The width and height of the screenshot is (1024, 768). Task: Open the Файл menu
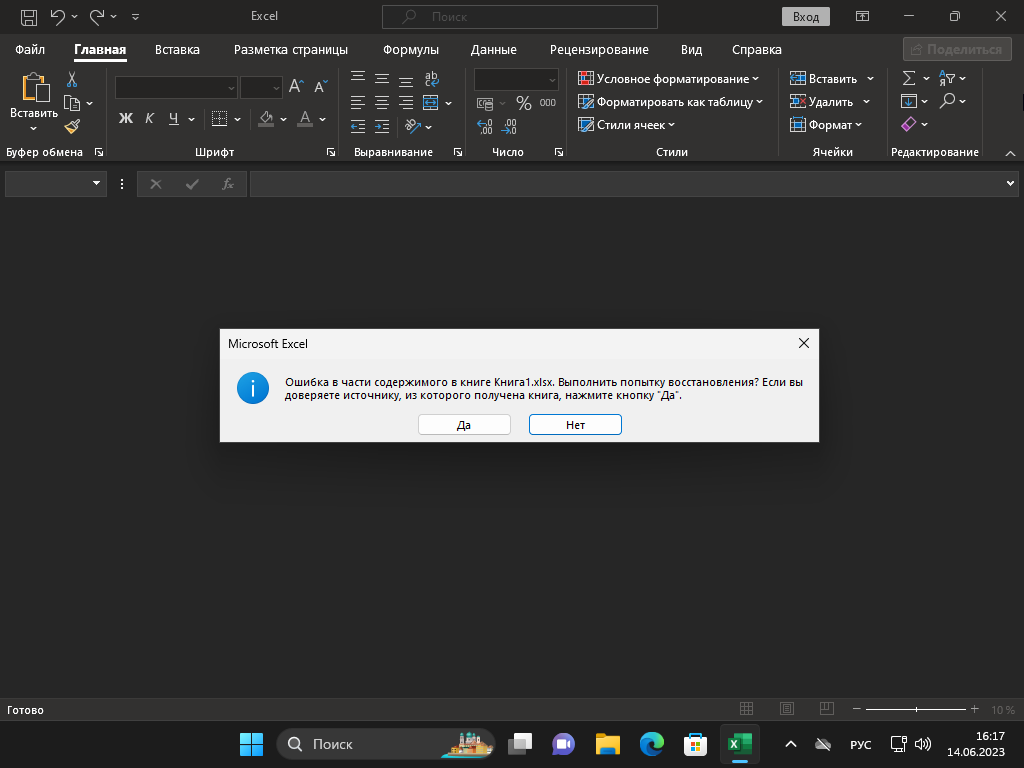pos(30,50)
